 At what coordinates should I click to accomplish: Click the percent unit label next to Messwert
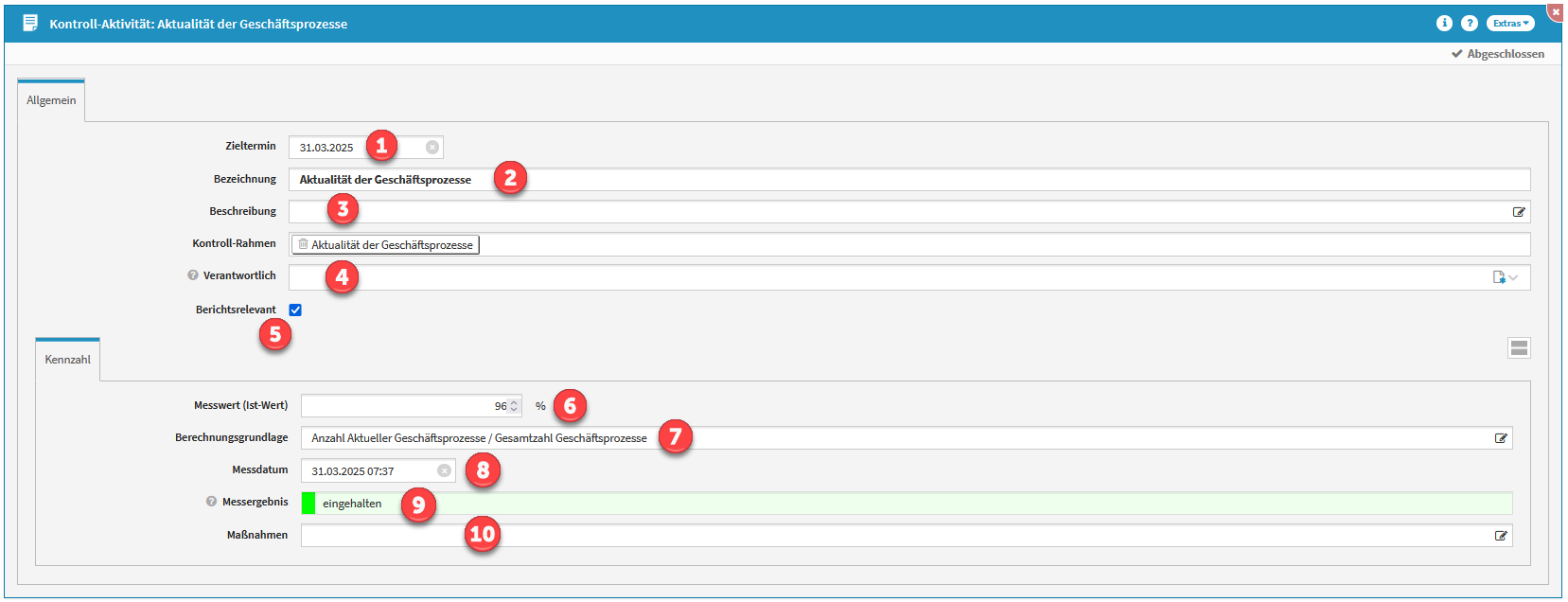[x=540, y=406]
